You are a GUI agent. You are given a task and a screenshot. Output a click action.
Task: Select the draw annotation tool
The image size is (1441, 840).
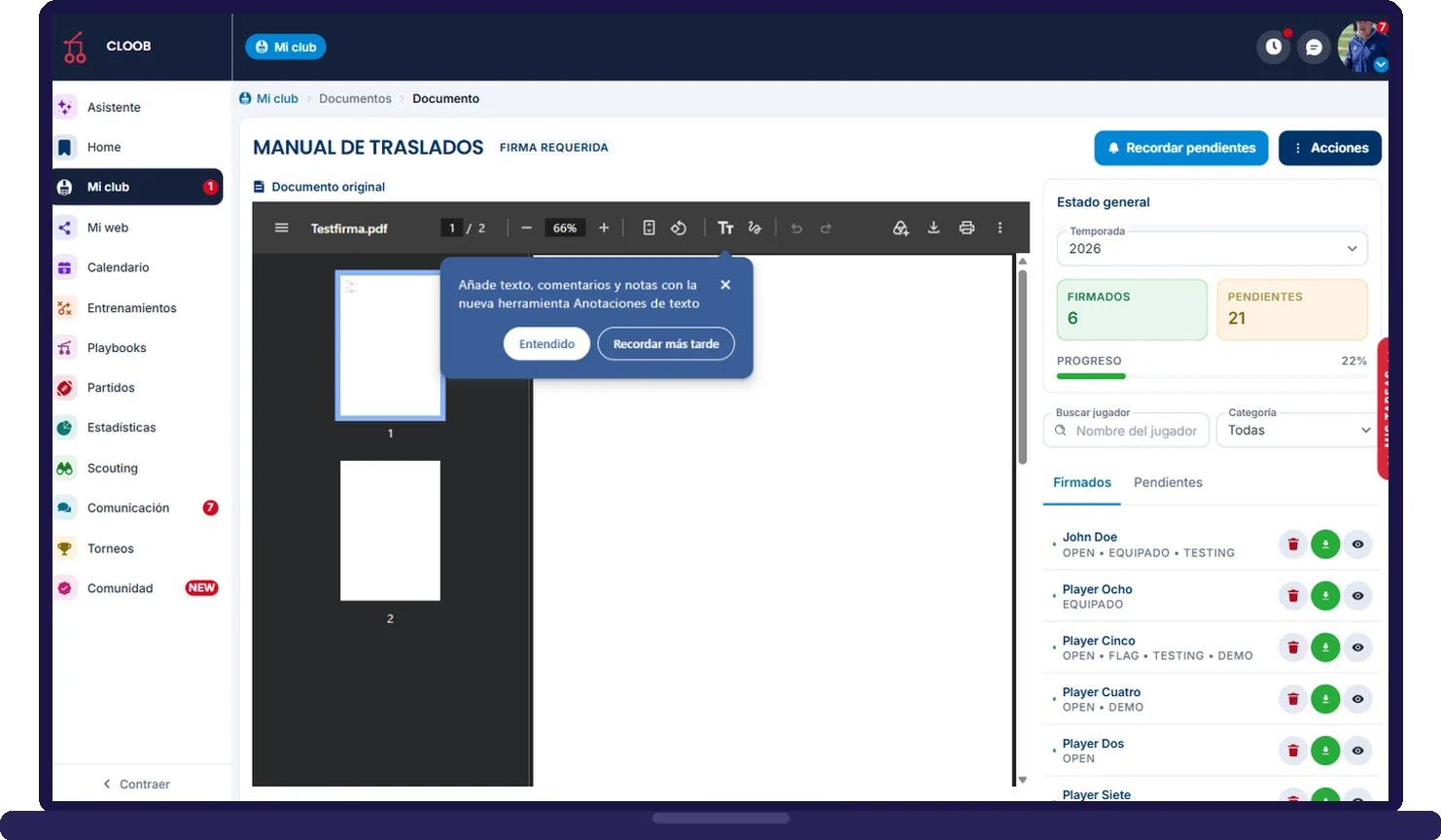(755, 227)
